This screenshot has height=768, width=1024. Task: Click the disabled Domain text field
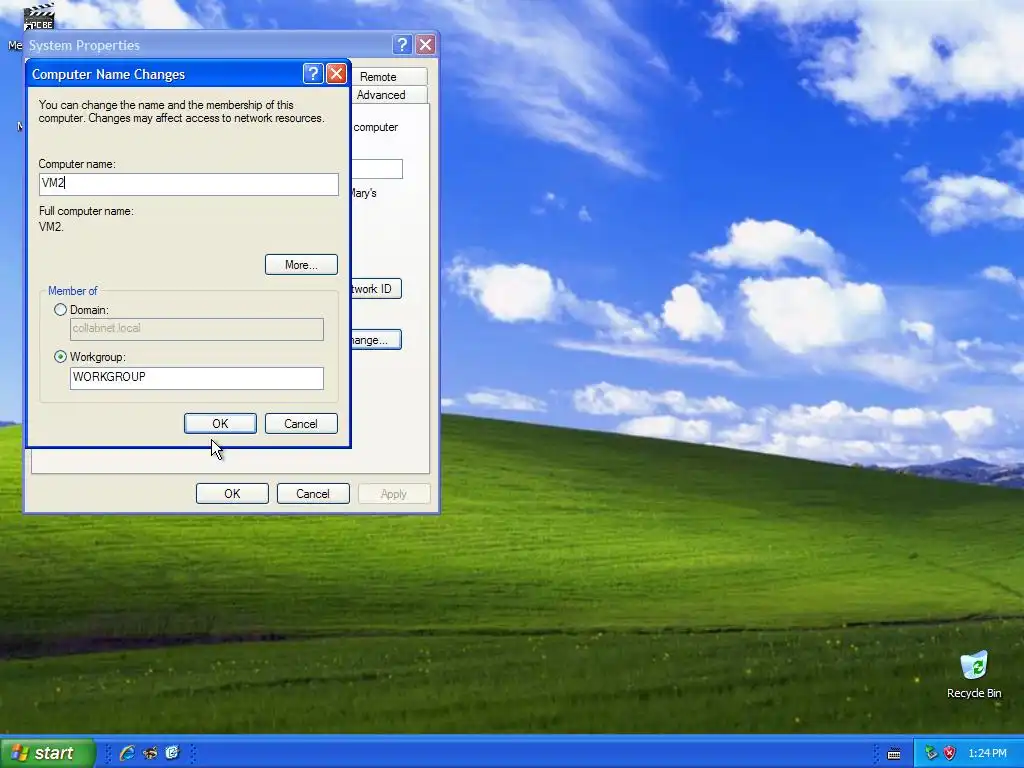tap(197, 329)
